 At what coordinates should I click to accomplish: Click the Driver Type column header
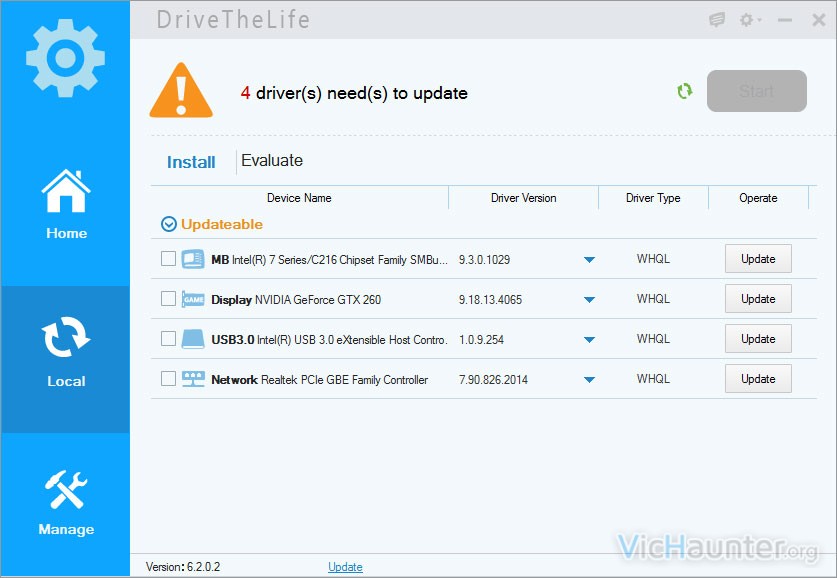[x=653, y=198]
